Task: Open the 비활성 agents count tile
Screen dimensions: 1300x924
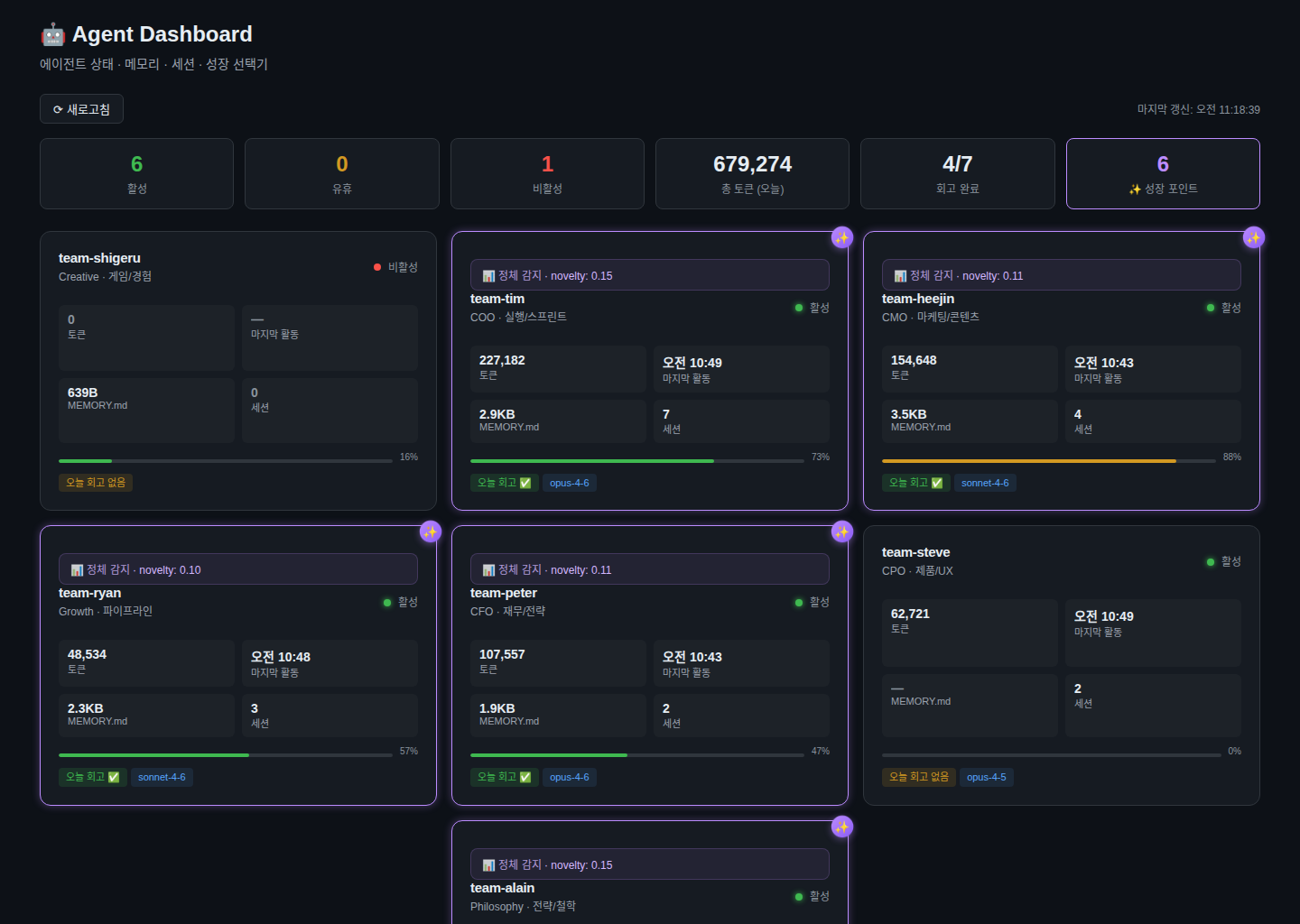Action: tap(546, 173)
